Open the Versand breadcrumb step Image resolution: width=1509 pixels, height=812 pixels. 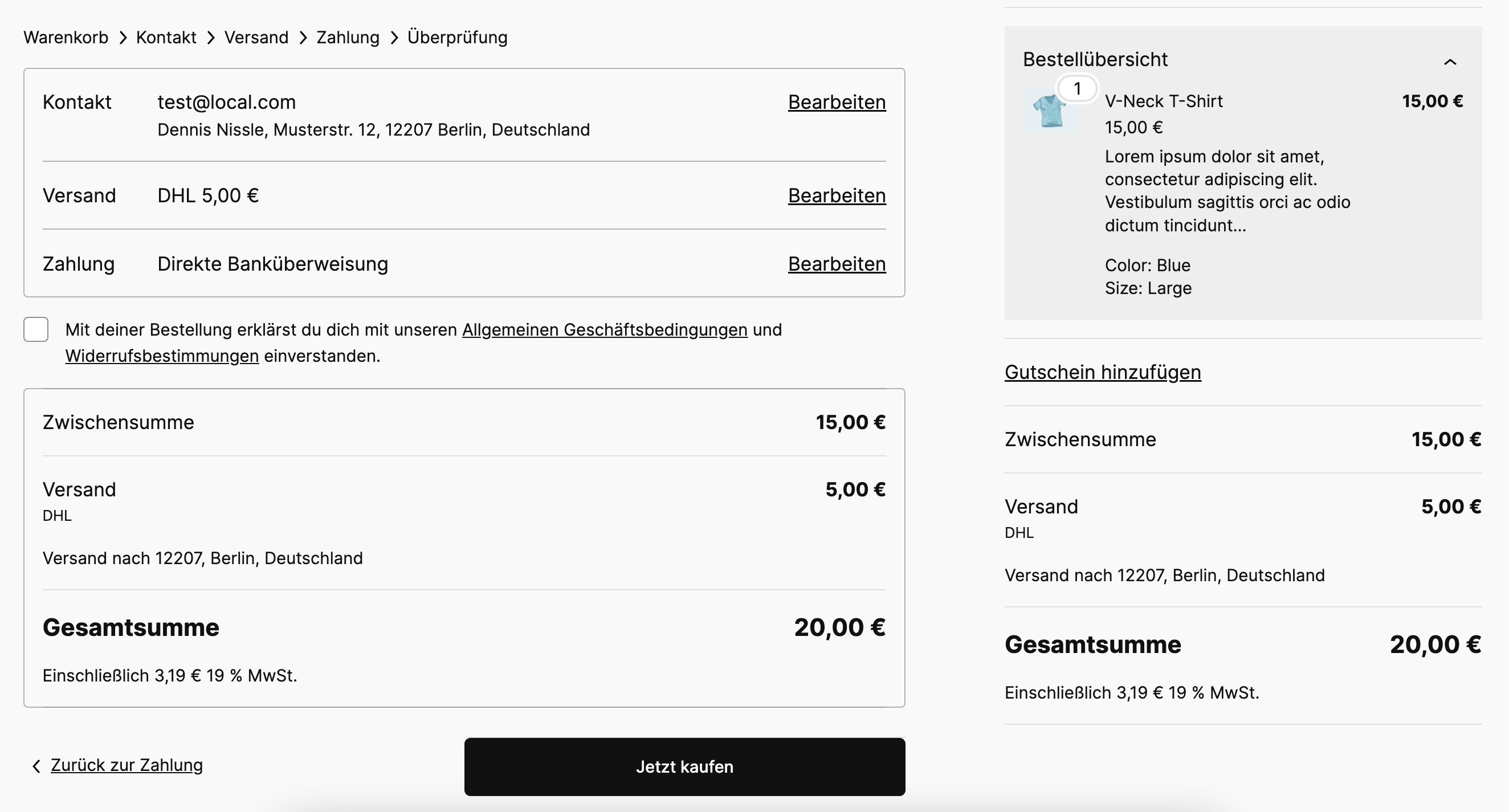coord(256,38)
